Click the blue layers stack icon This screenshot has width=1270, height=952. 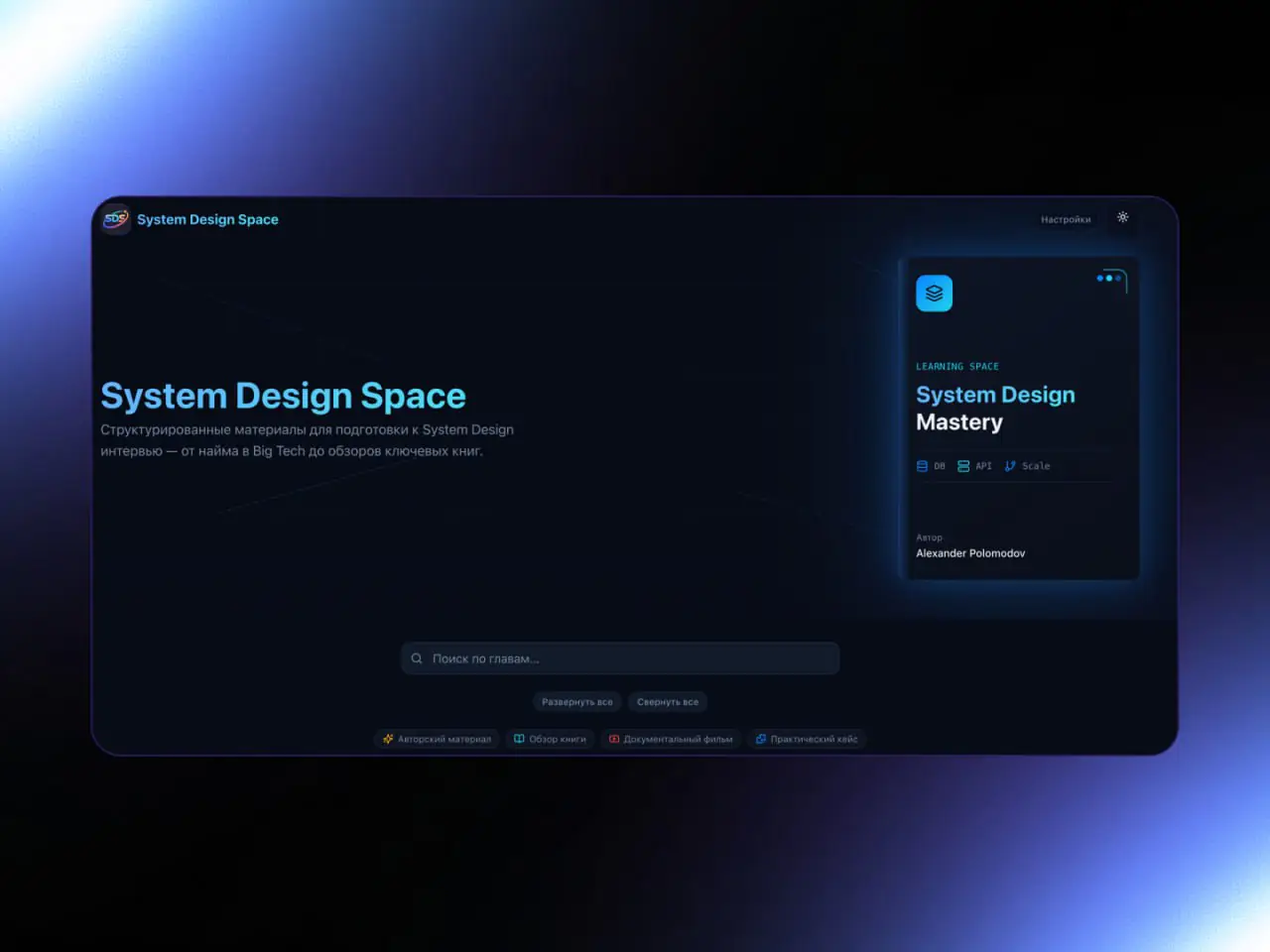click(934, 294)
